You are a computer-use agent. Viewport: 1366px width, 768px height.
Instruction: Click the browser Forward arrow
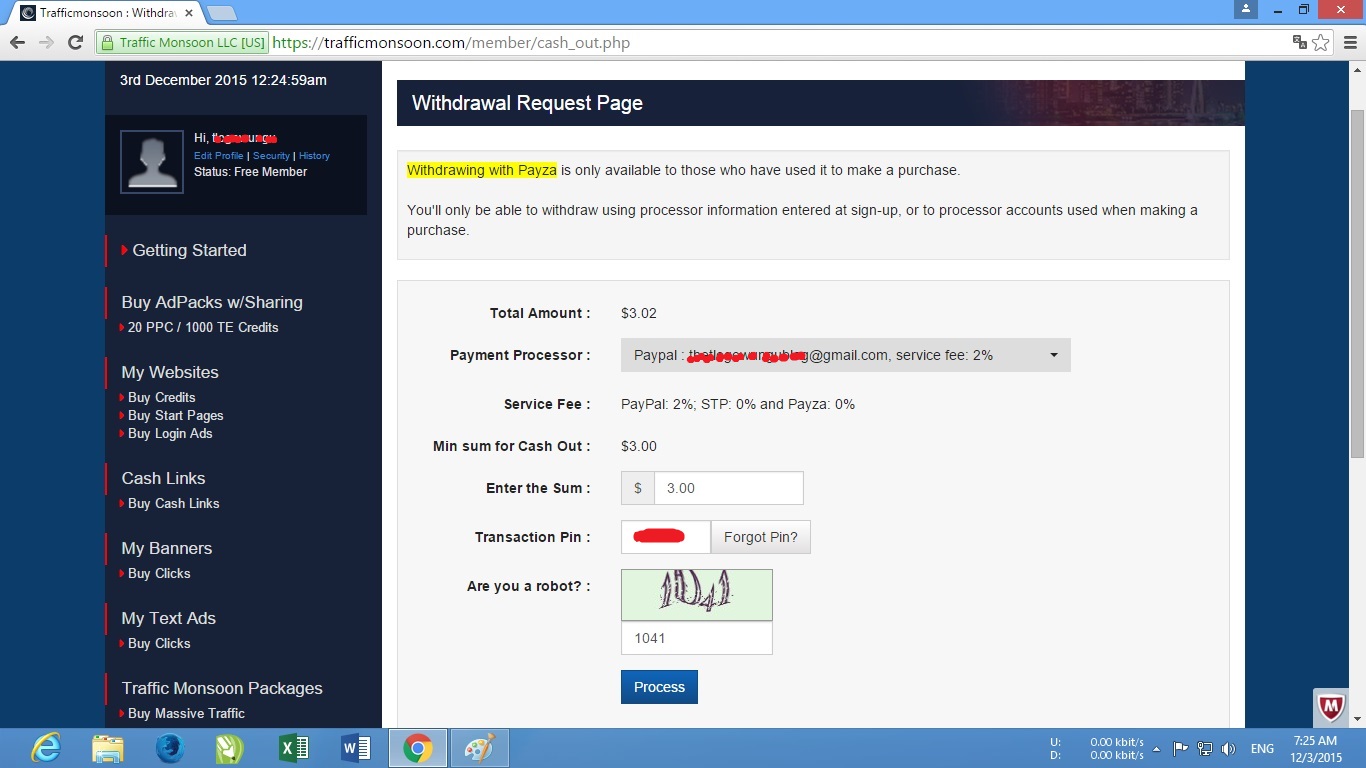(46, 42)
